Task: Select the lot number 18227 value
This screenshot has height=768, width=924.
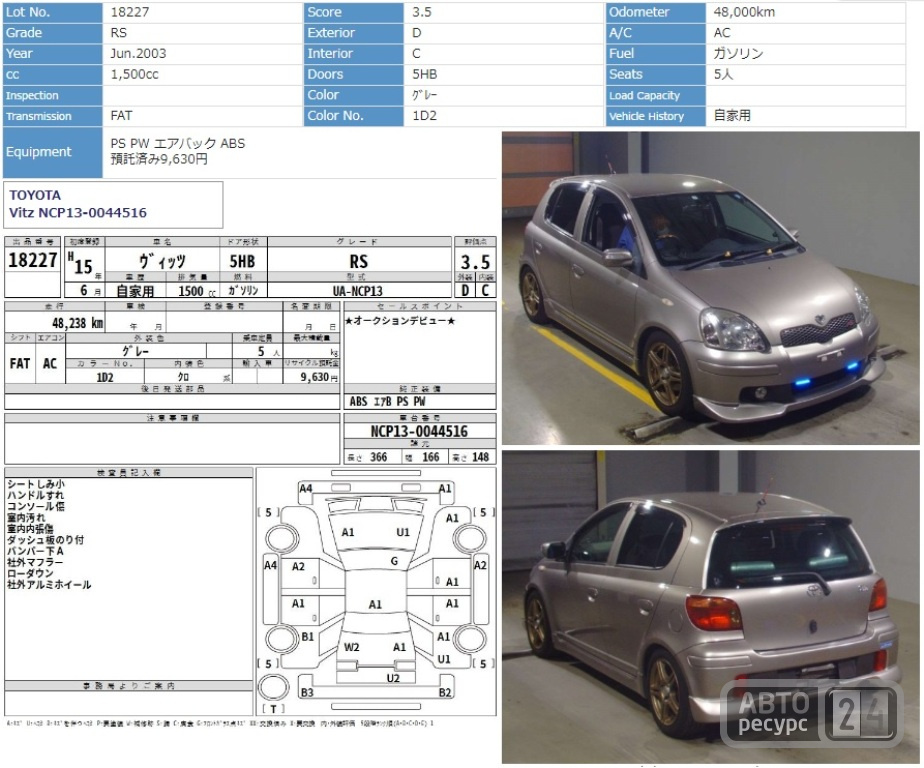Action: tap(130, 12)
